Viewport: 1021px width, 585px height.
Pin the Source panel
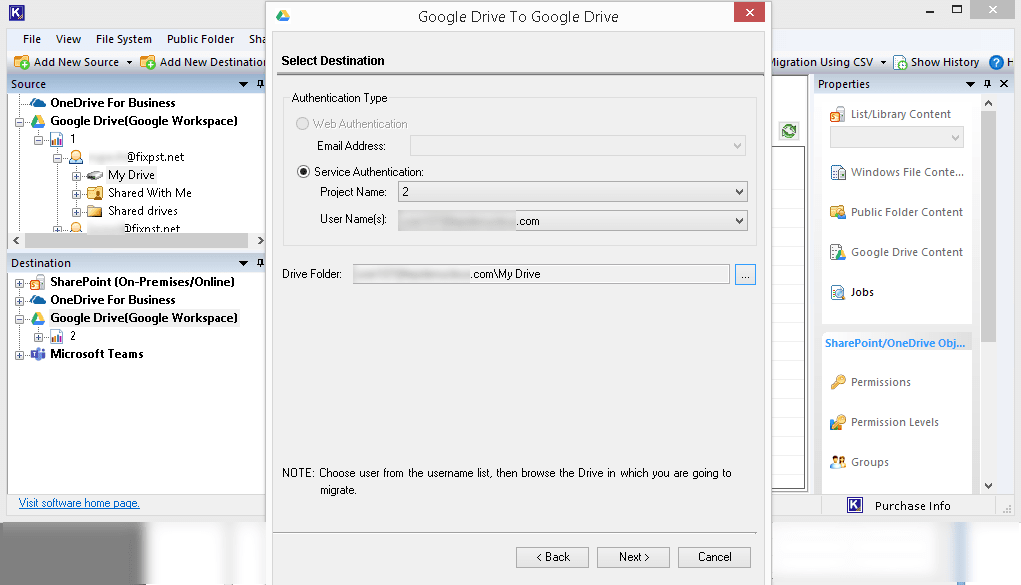pos(260,84)
